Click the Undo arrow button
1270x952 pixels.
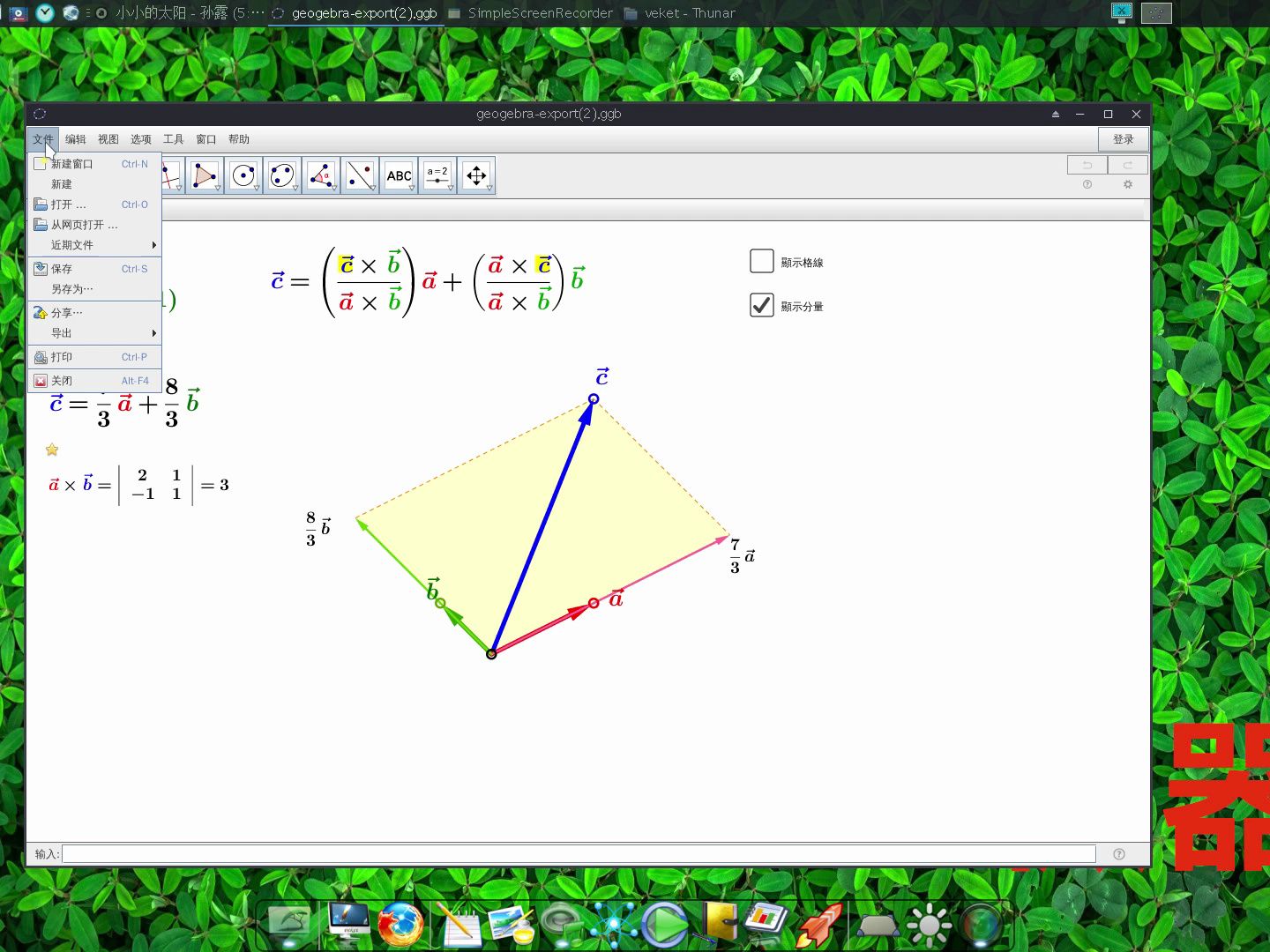point(1087,165)
